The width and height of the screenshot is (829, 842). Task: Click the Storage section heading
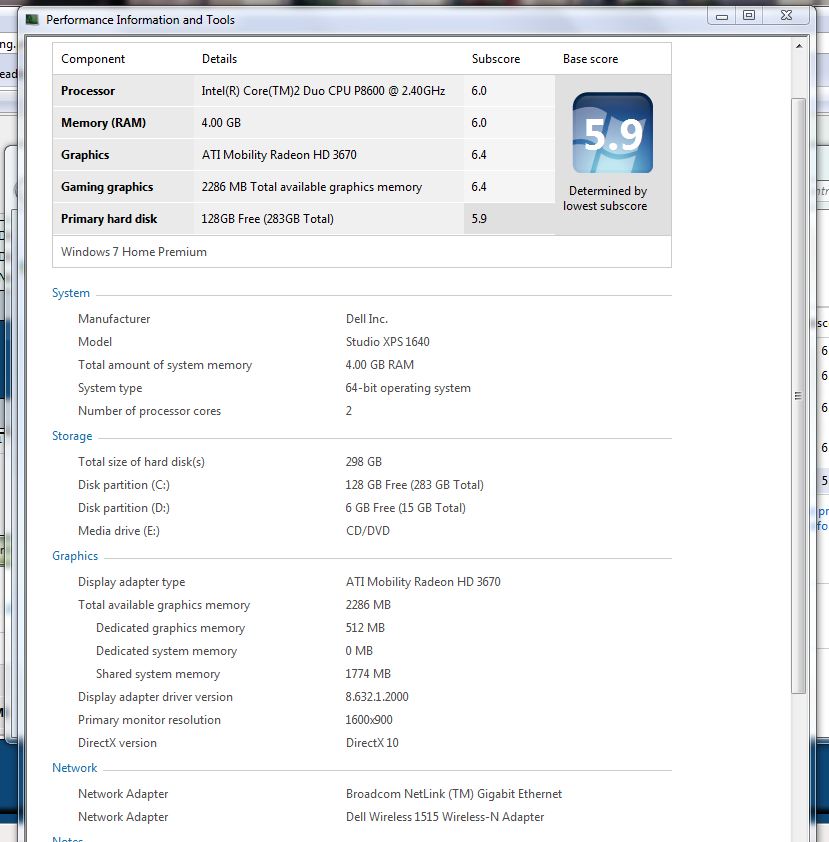[72, 436]
